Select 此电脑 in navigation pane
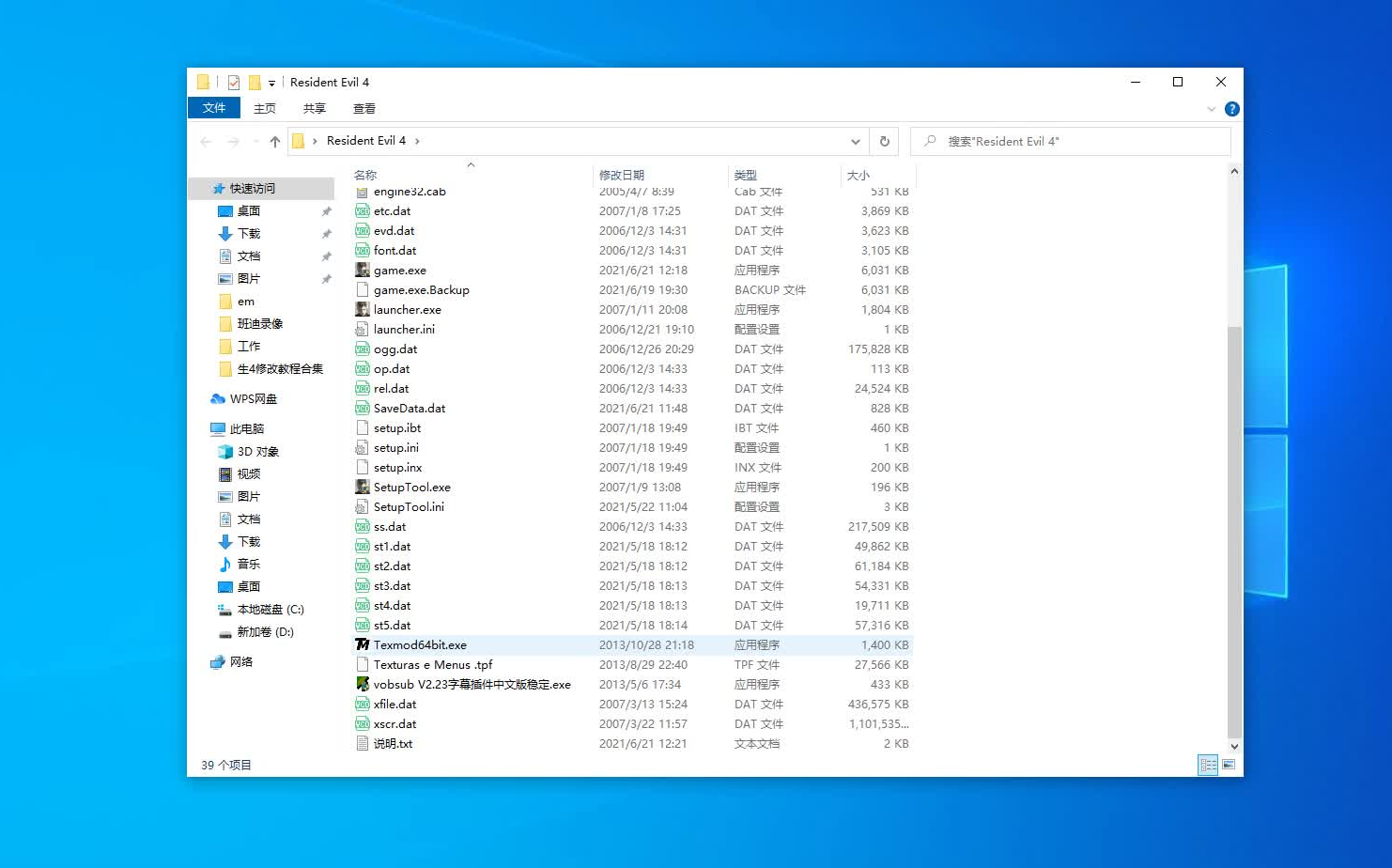This screenshot has width=1392, height=868. click(247, 428)
